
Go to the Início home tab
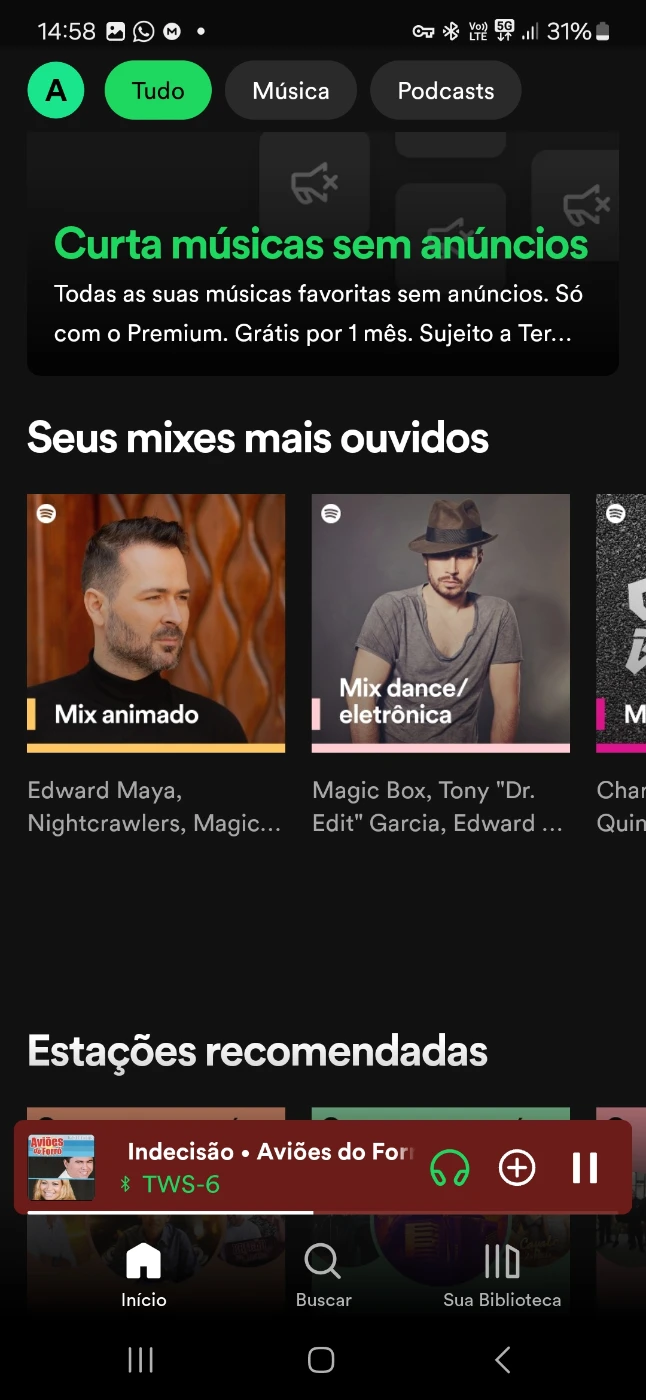(x=143, y=1275)
